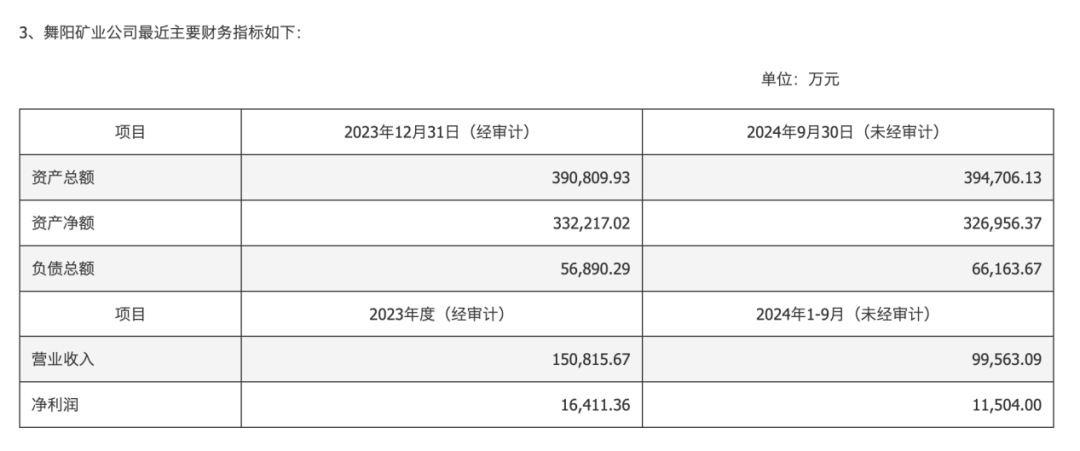Image resolution: width=1080 pixels, height=451 pixels.
Task: Select the 2024年9月30日（未经审计） column header
Action: pyautogui.click(x=848, y=132)
